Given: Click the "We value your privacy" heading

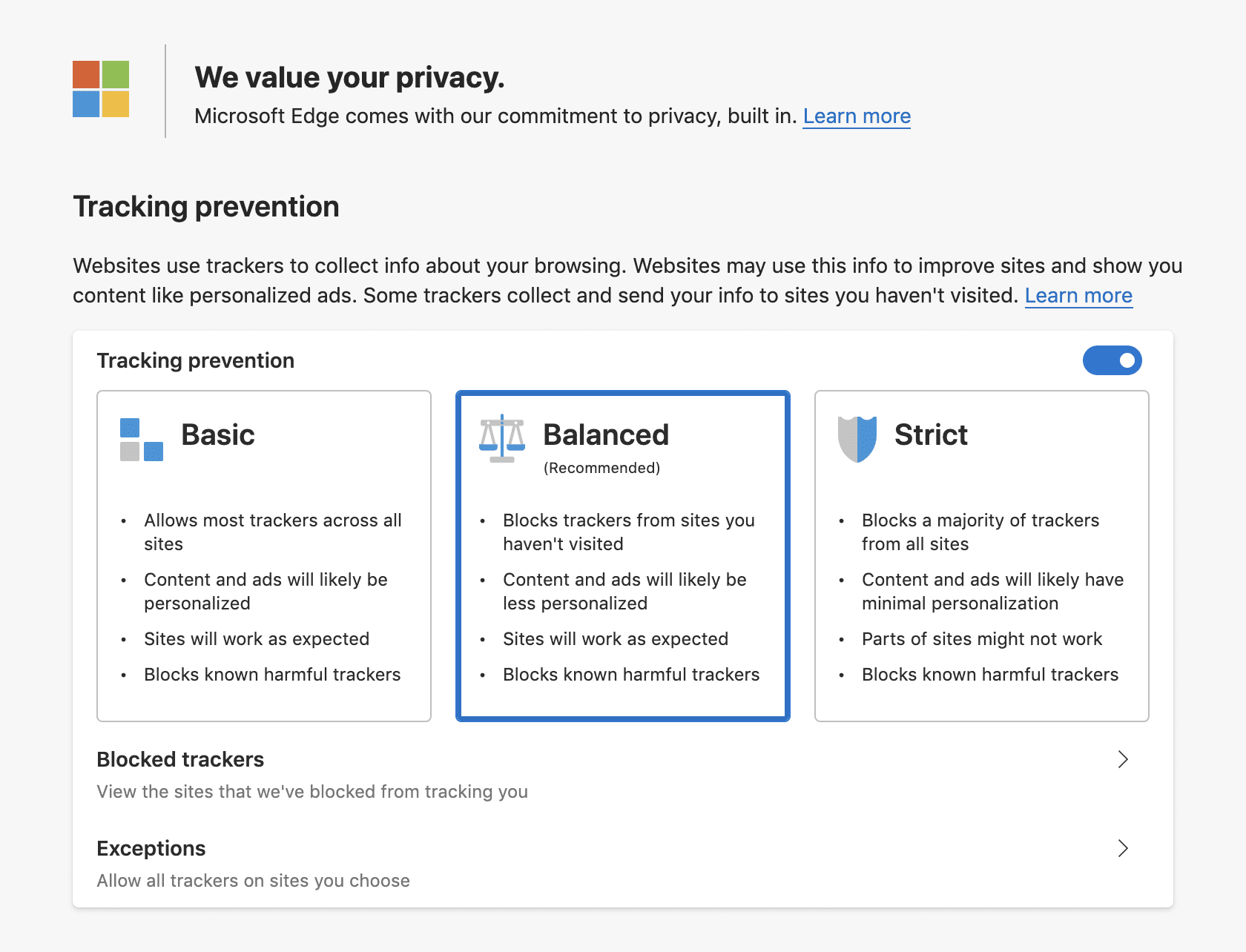Looking at the screenshot, I should (x=349, y=78).
